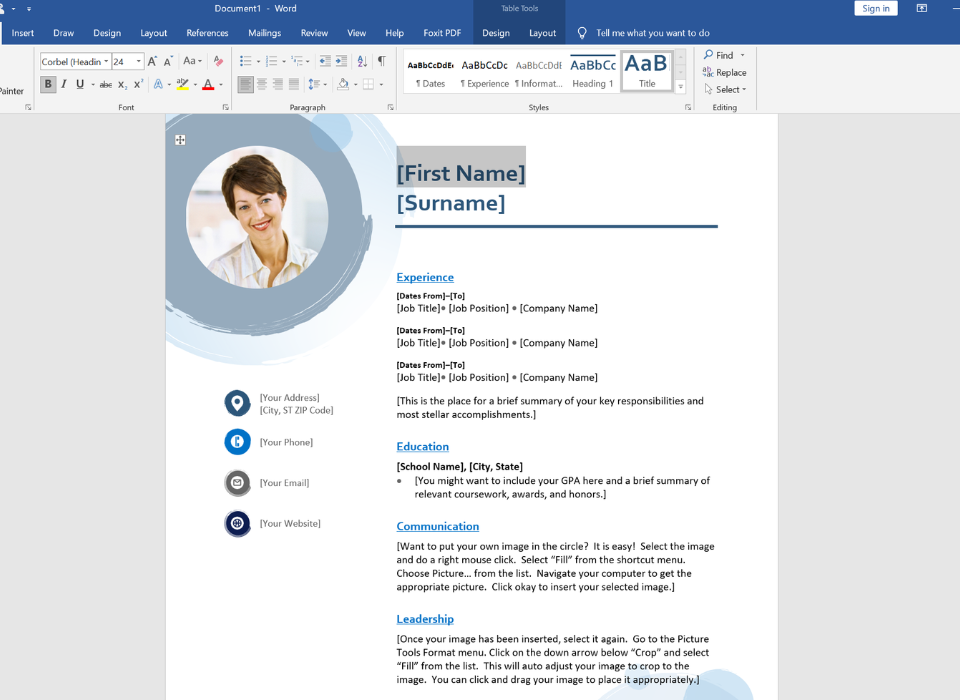This screenshot has height=700, width=960.
Task: Apply bulleted list
Action: coord(246,61)
